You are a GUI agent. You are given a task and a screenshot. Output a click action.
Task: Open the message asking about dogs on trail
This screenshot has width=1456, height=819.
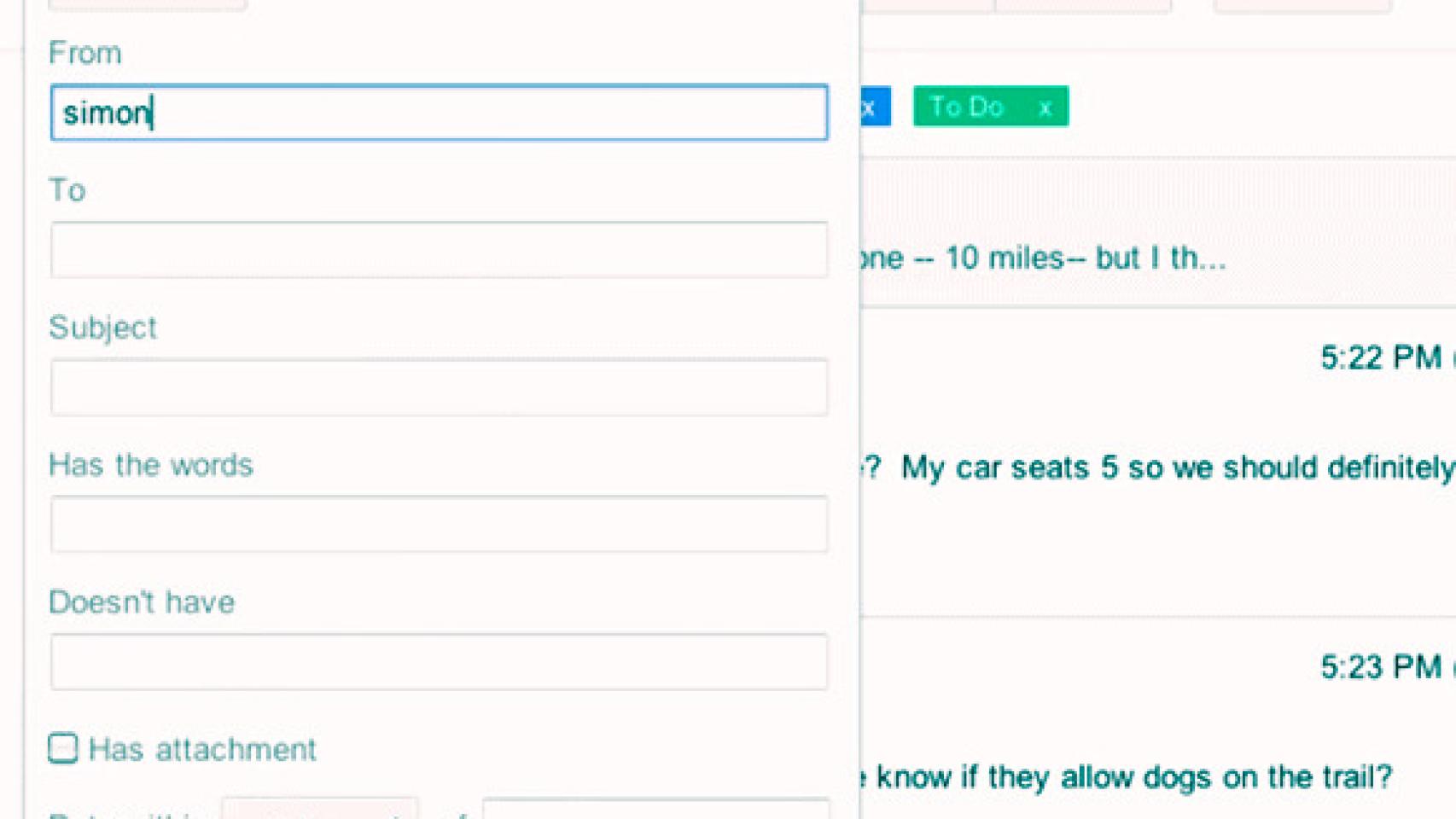coord(1133,776)
